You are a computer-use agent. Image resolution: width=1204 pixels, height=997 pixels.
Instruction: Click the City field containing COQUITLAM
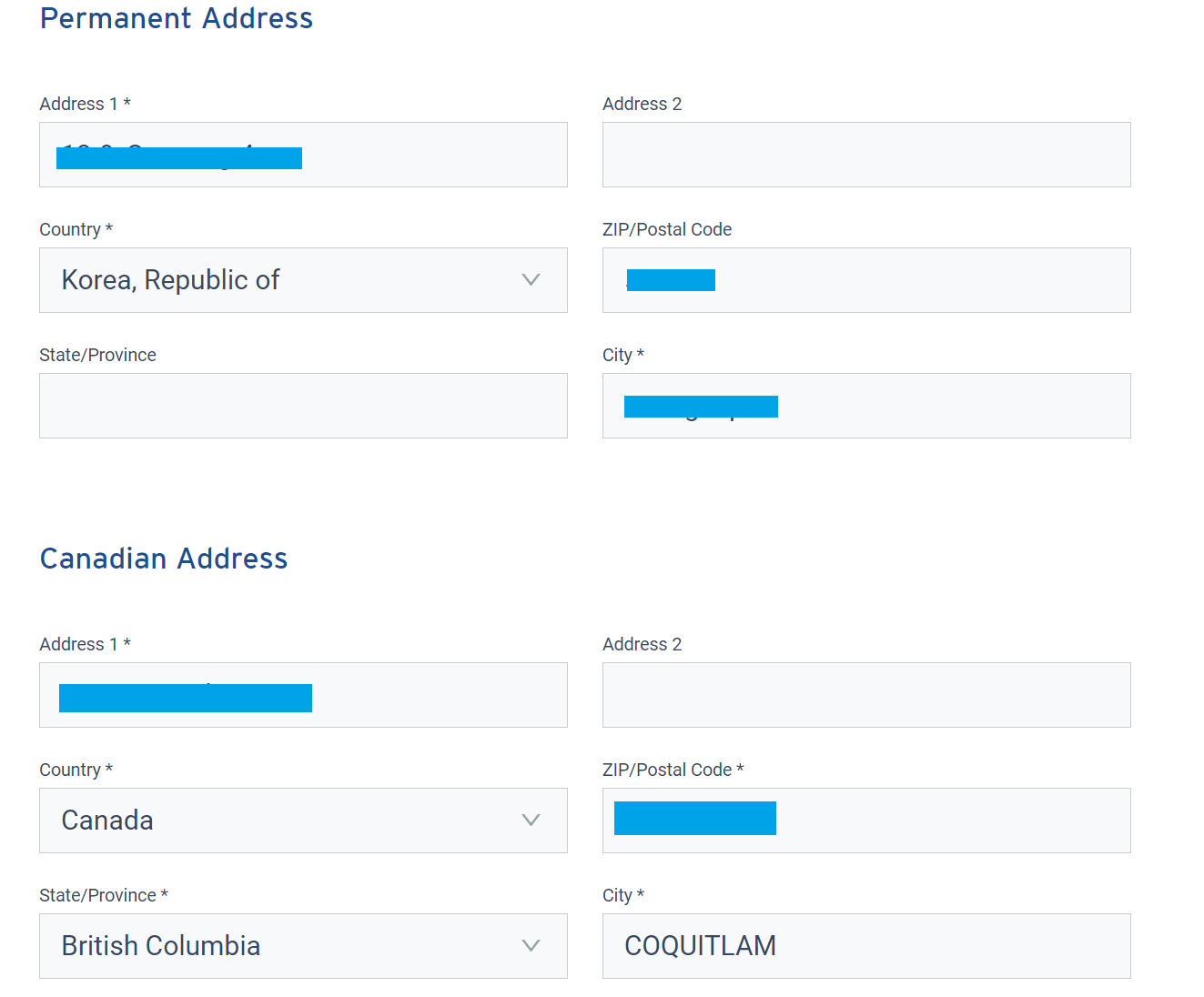(865, 946)
